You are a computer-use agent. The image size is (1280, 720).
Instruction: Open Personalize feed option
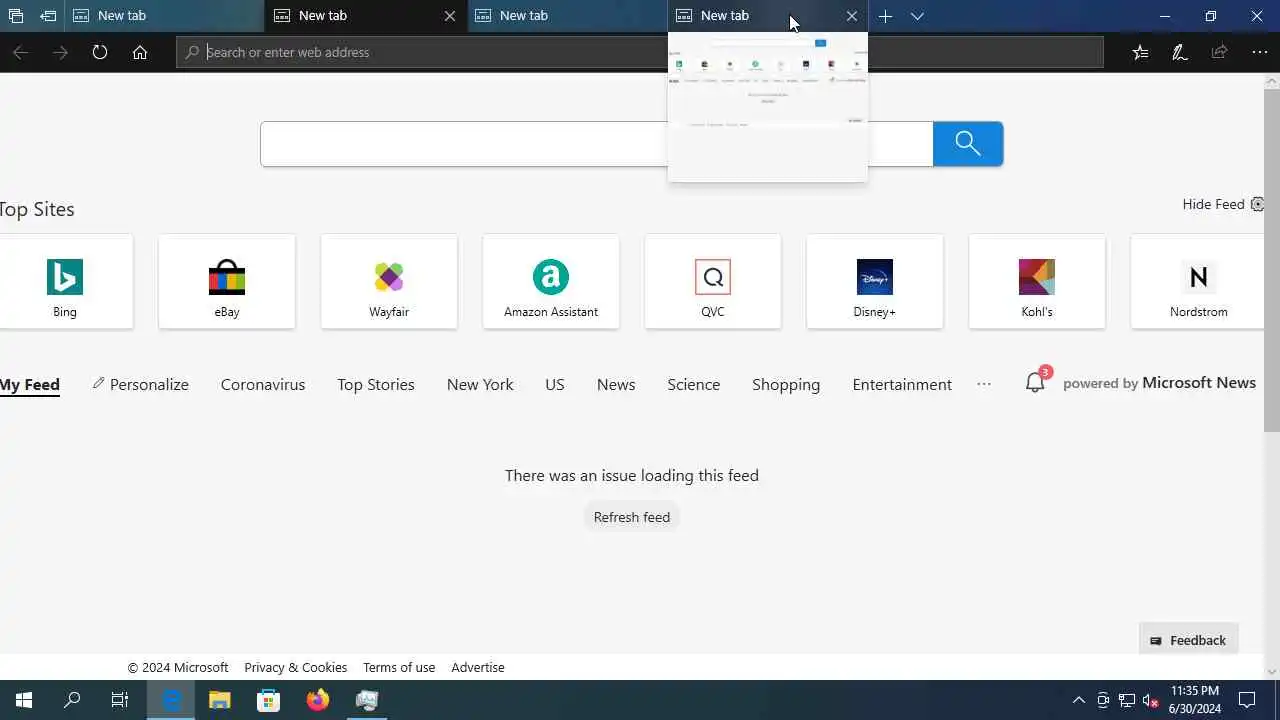[x=140, y=384]
